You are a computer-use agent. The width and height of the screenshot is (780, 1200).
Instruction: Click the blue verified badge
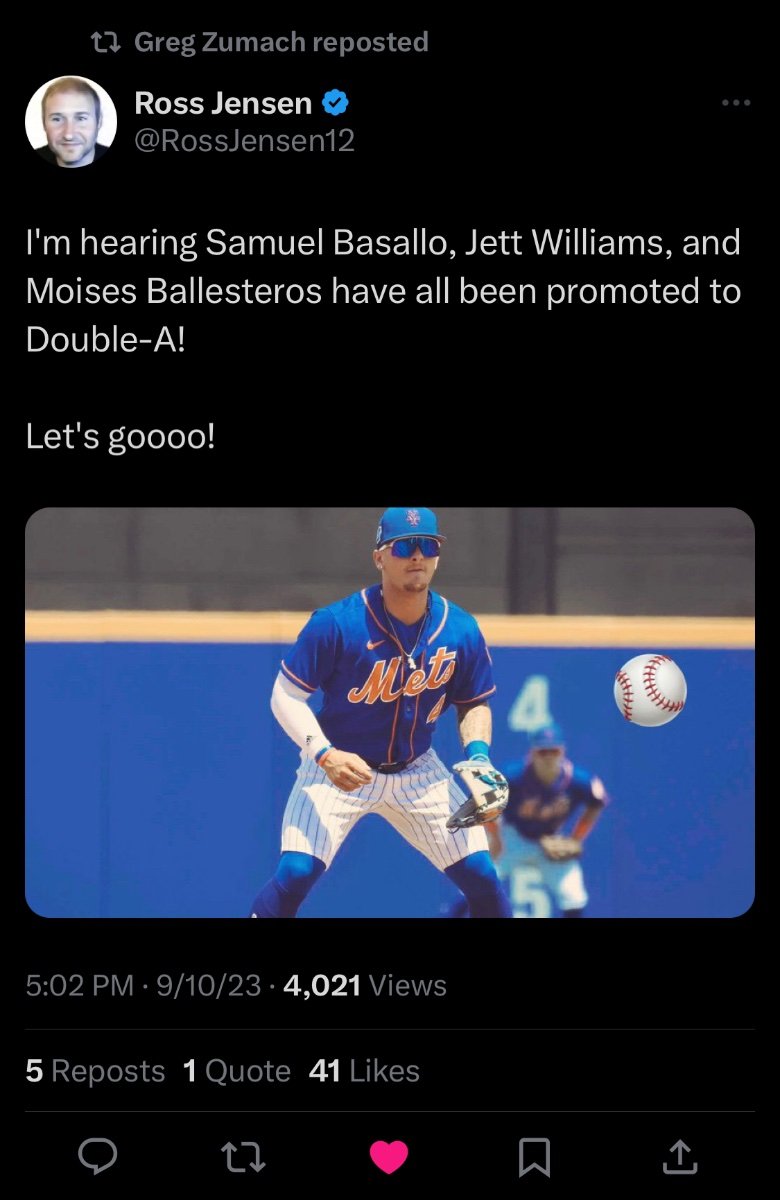coord(334,102)
